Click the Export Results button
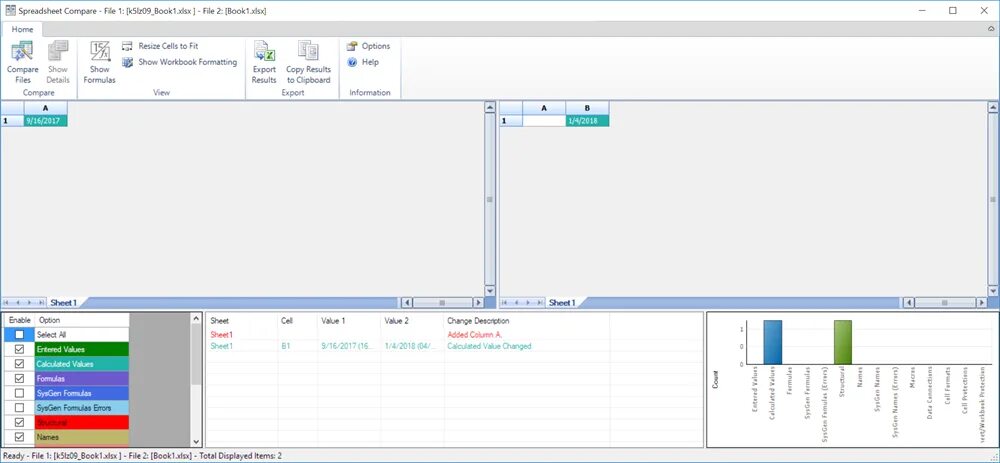 coord(264,62)
